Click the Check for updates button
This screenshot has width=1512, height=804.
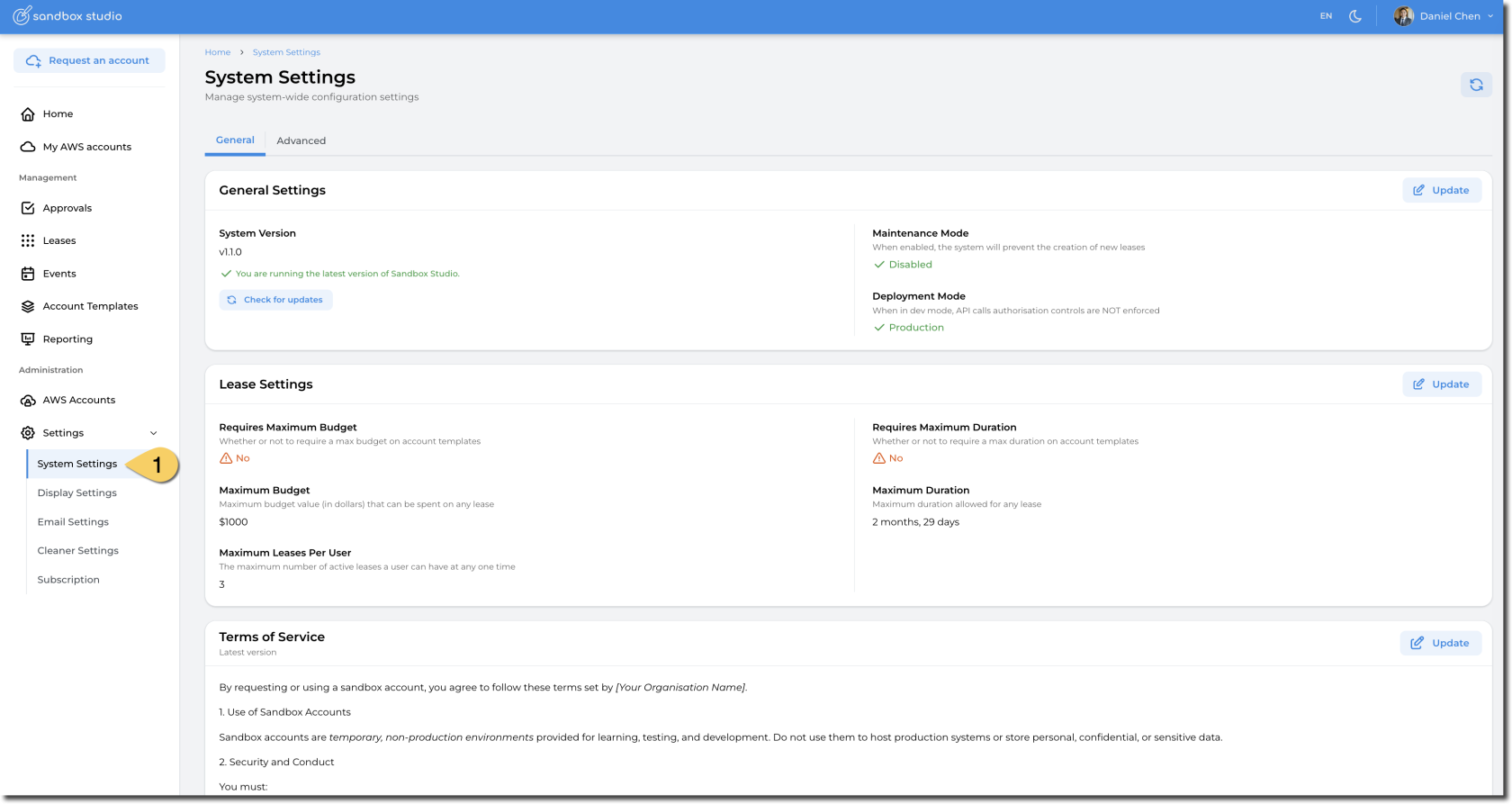275,300
